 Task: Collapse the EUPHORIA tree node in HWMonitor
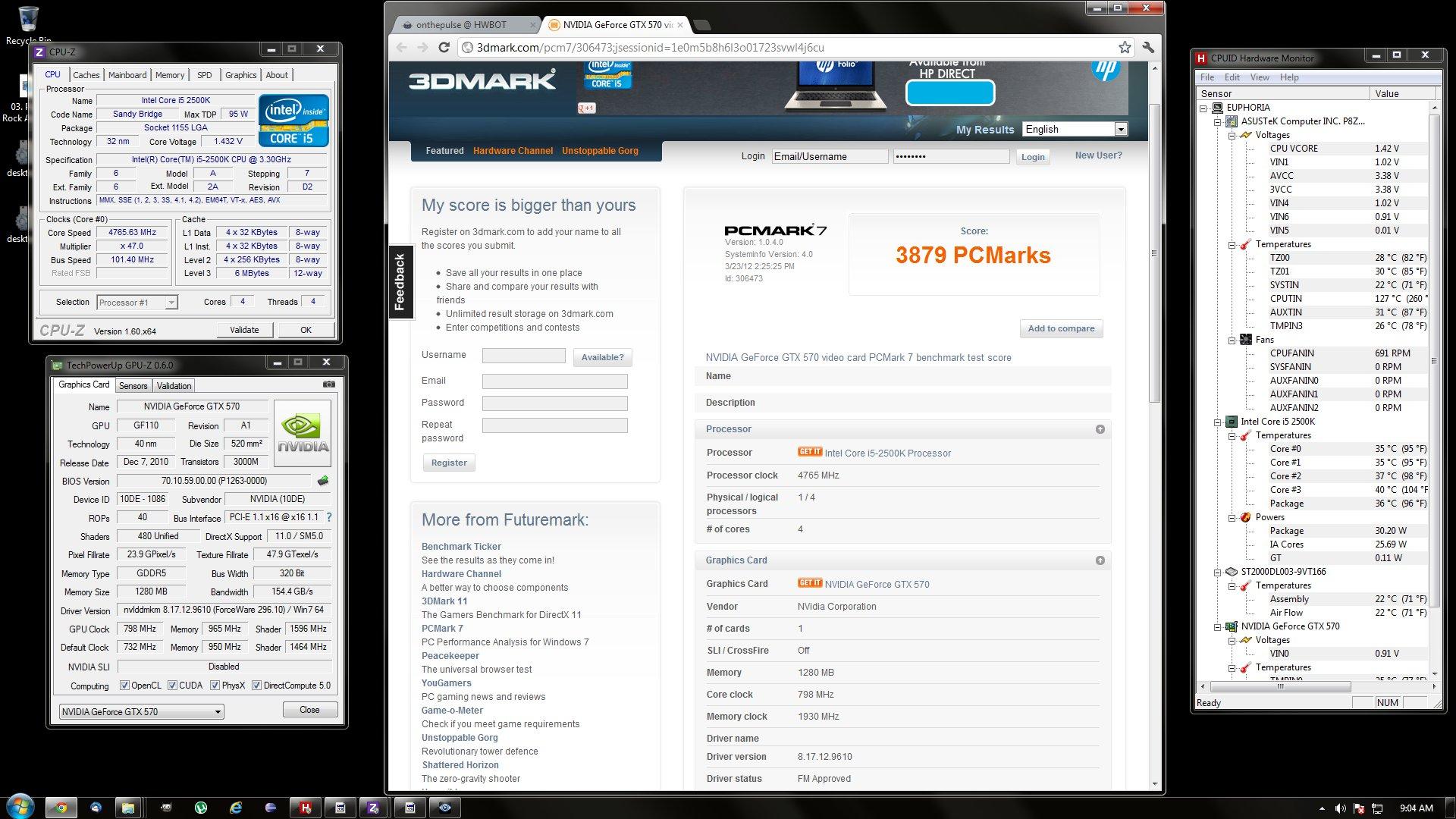coord(1203,108)
